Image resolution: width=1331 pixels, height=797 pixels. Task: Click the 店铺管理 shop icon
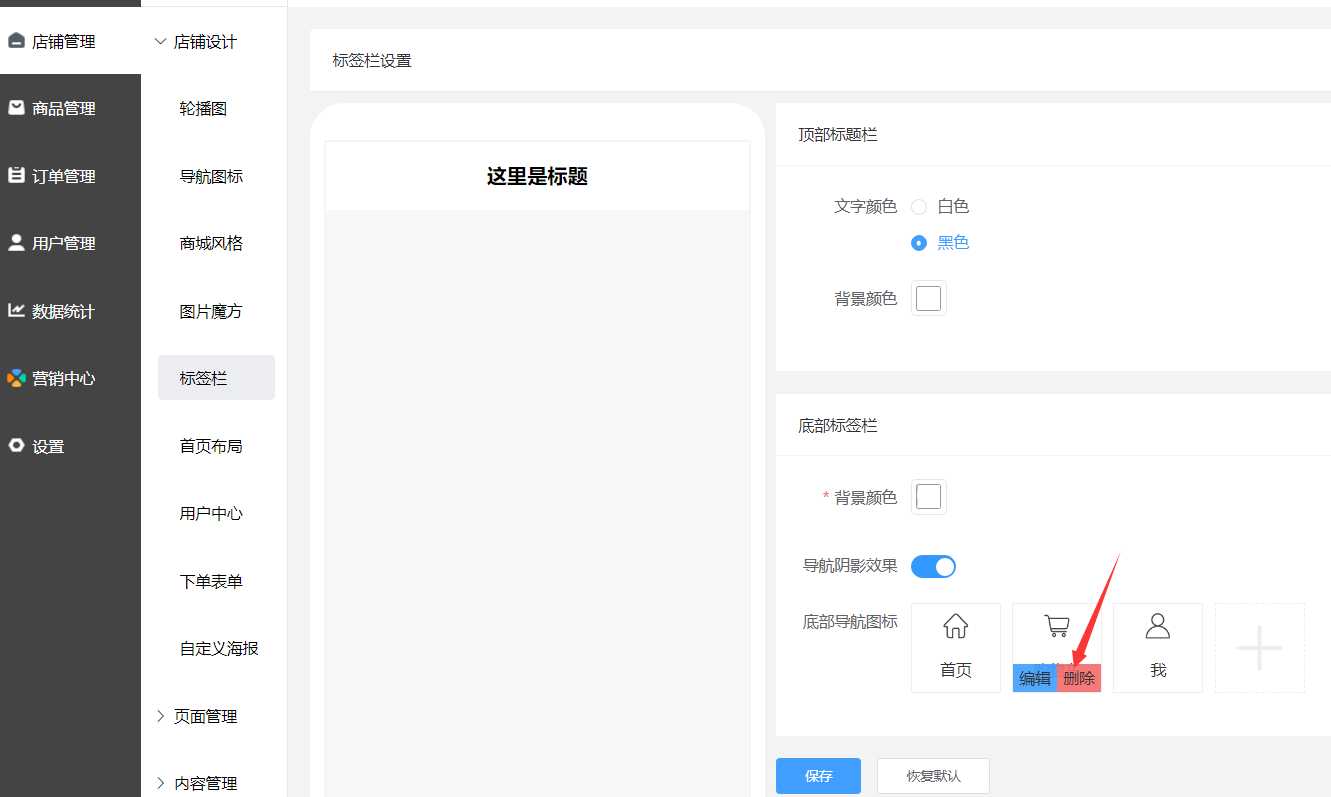coord(16,41)
